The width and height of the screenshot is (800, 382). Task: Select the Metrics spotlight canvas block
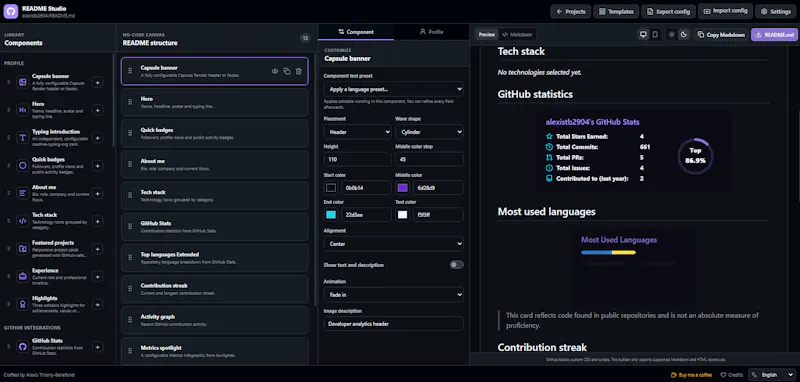coord(215,351)
